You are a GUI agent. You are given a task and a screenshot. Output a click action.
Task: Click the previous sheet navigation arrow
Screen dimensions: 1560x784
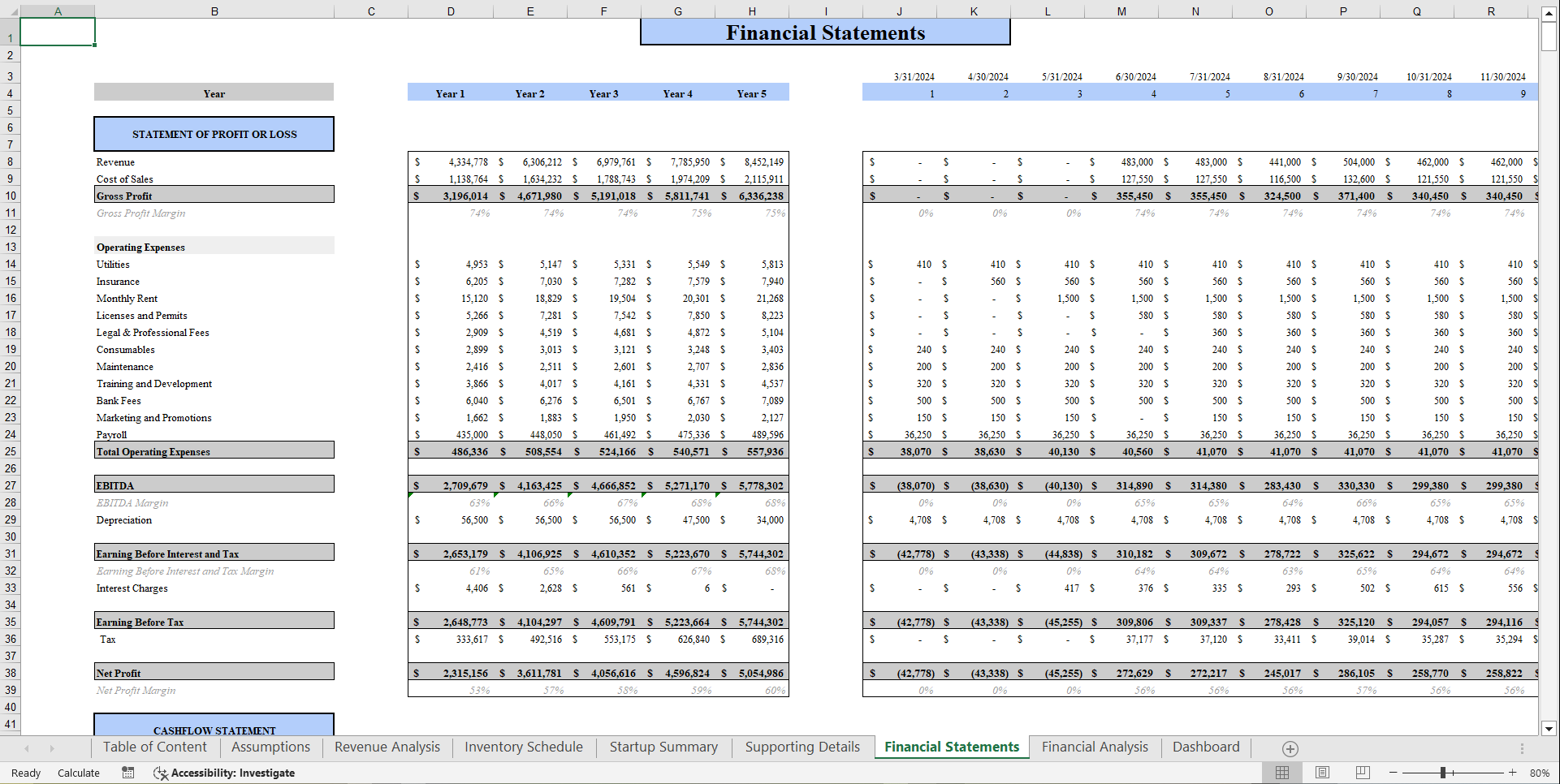click(x=27, y=747)
